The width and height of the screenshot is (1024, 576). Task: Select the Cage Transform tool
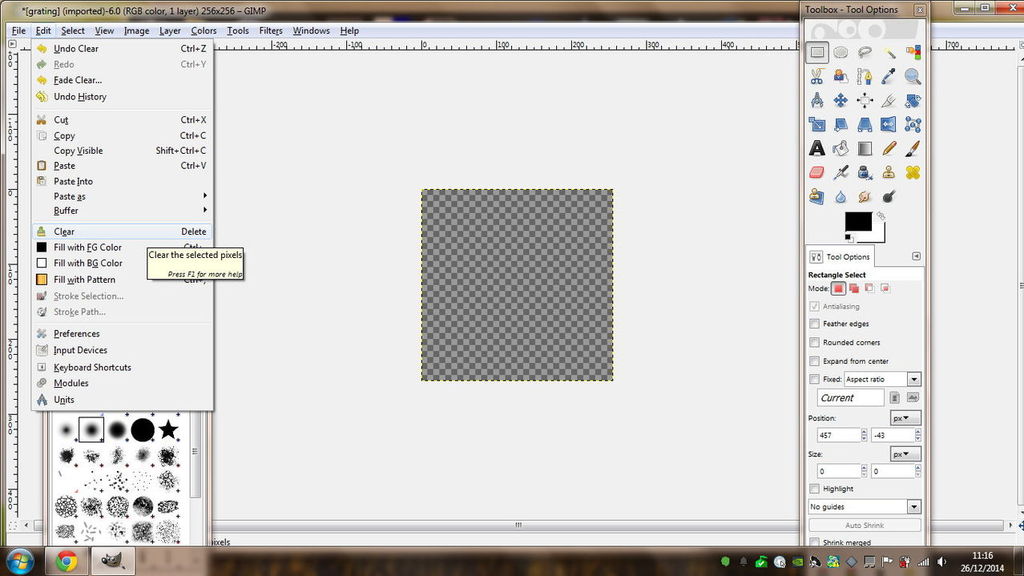tap(913, 125)
